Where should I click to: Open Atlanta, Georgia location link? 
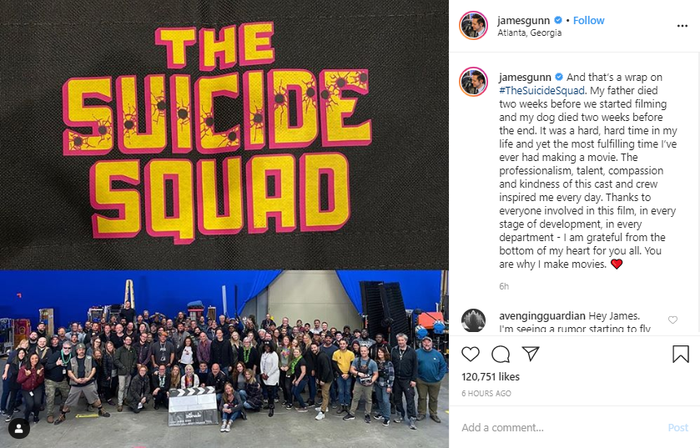[529, 33]
